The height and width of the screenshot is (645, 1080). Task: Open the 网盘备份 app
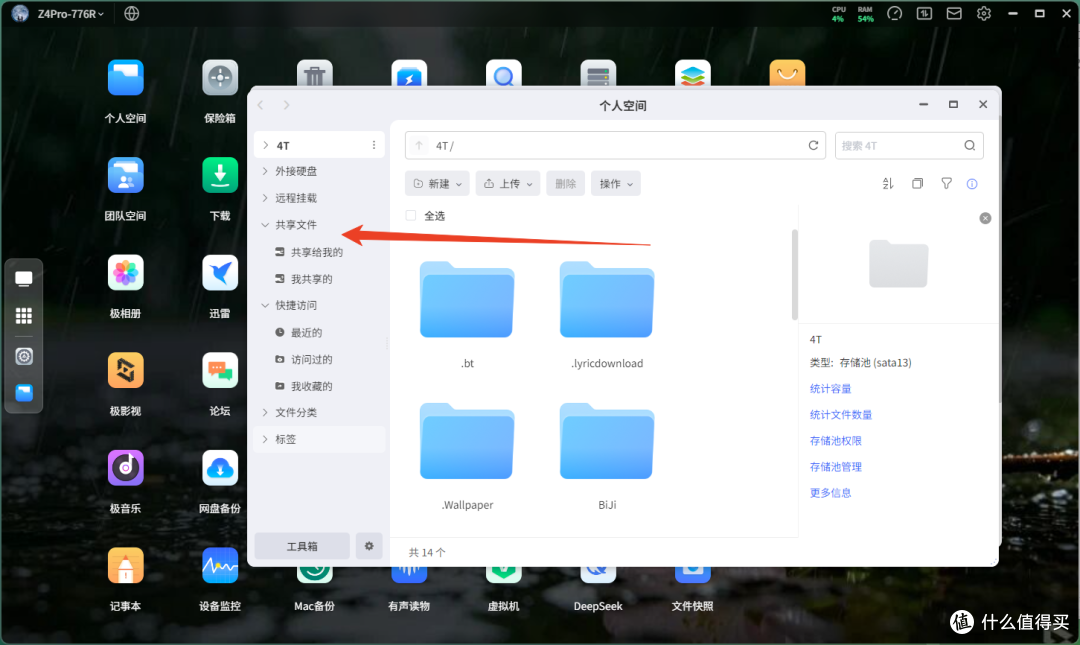(x=220, y=469)
